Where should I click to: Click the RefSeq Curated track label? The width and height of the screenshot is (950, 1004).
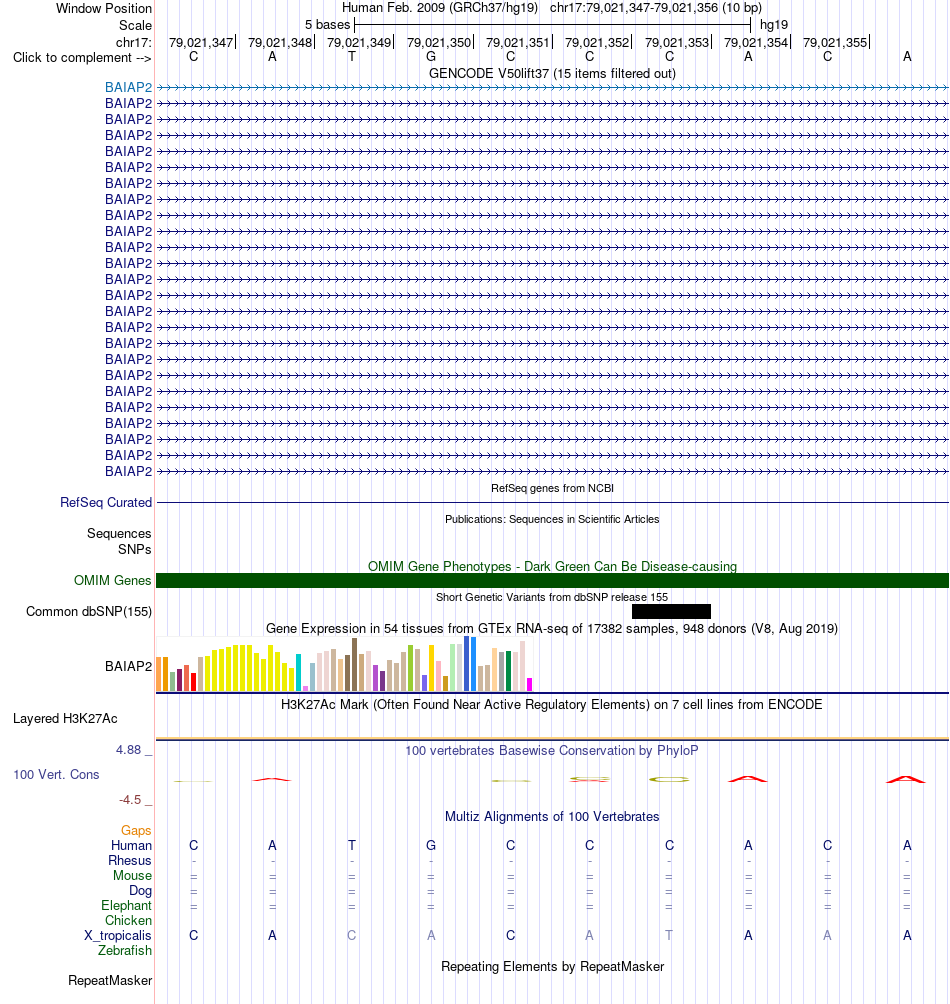tap(106, 503)
